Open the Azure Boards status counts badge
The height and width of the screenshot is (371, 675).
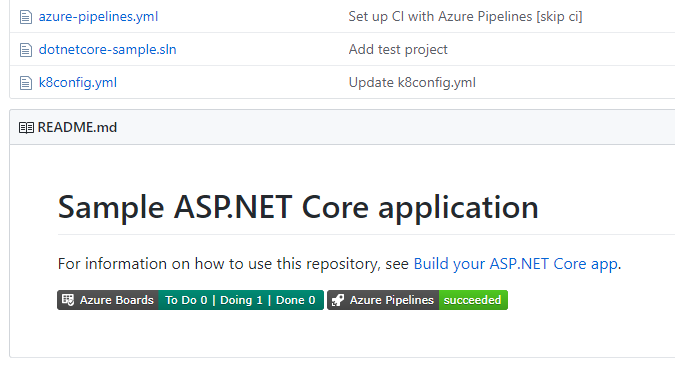point(241,300)
